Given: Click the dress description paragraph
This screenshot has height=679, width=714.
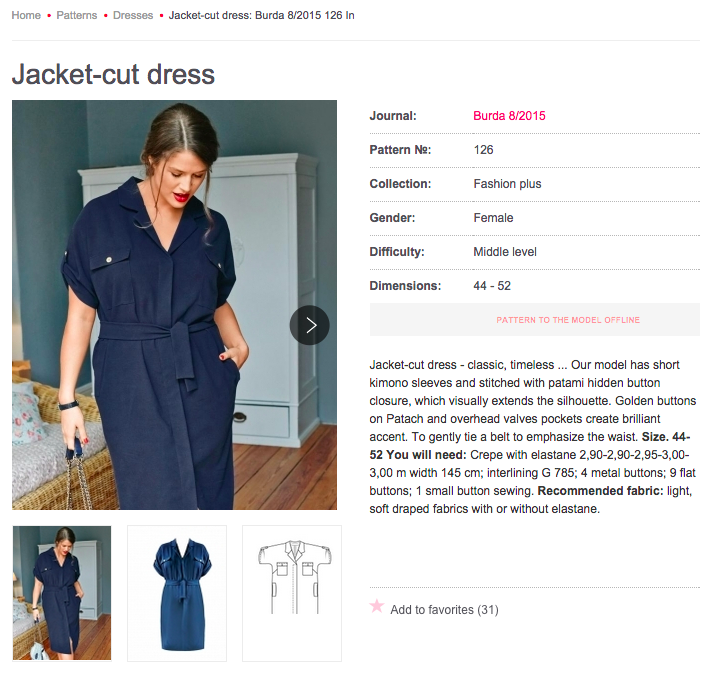Looking at the screenshot, I should [533, 437].
